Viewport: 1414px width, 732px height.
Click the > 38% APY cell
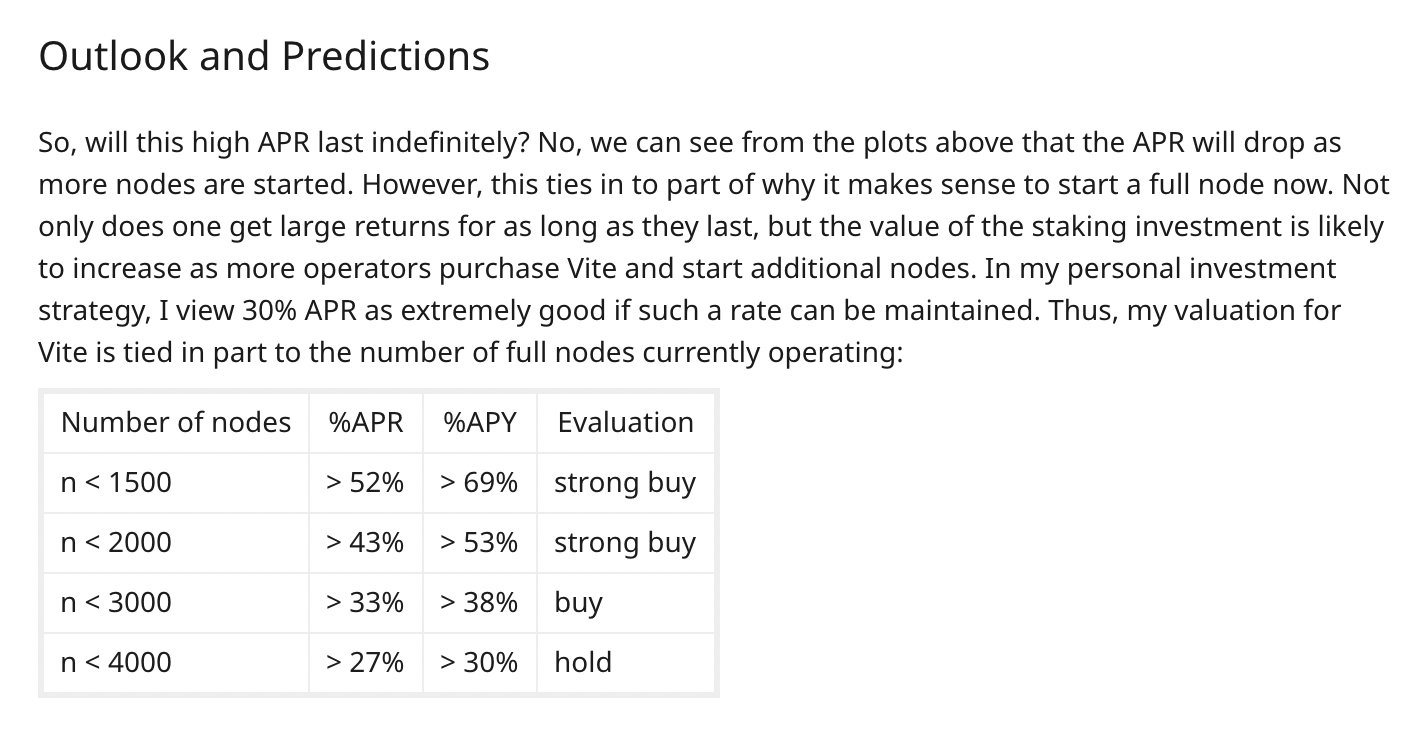[x=479, y=603]
